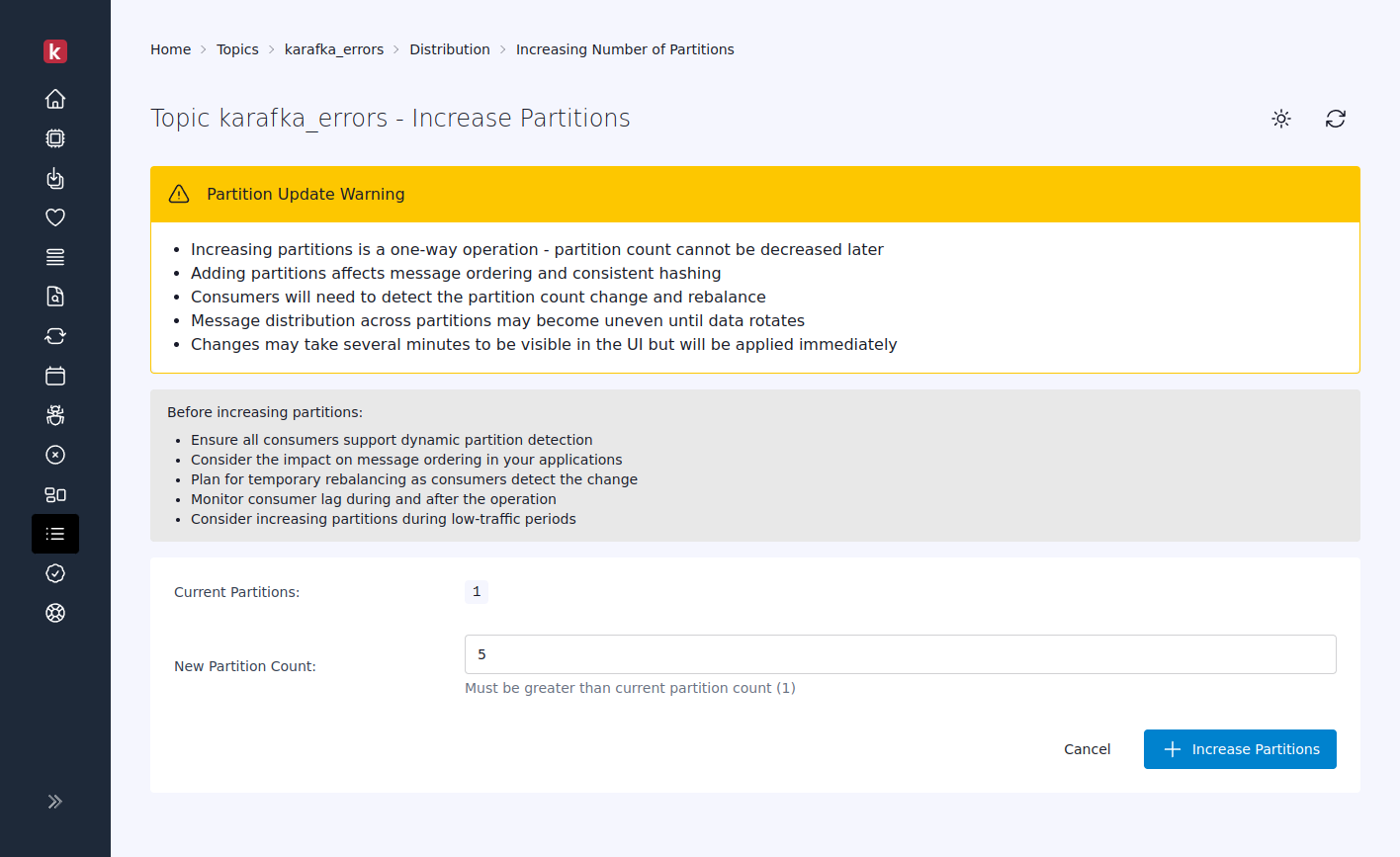
Task: Open the message Explorer document-search icon
Action: [55, 297]
